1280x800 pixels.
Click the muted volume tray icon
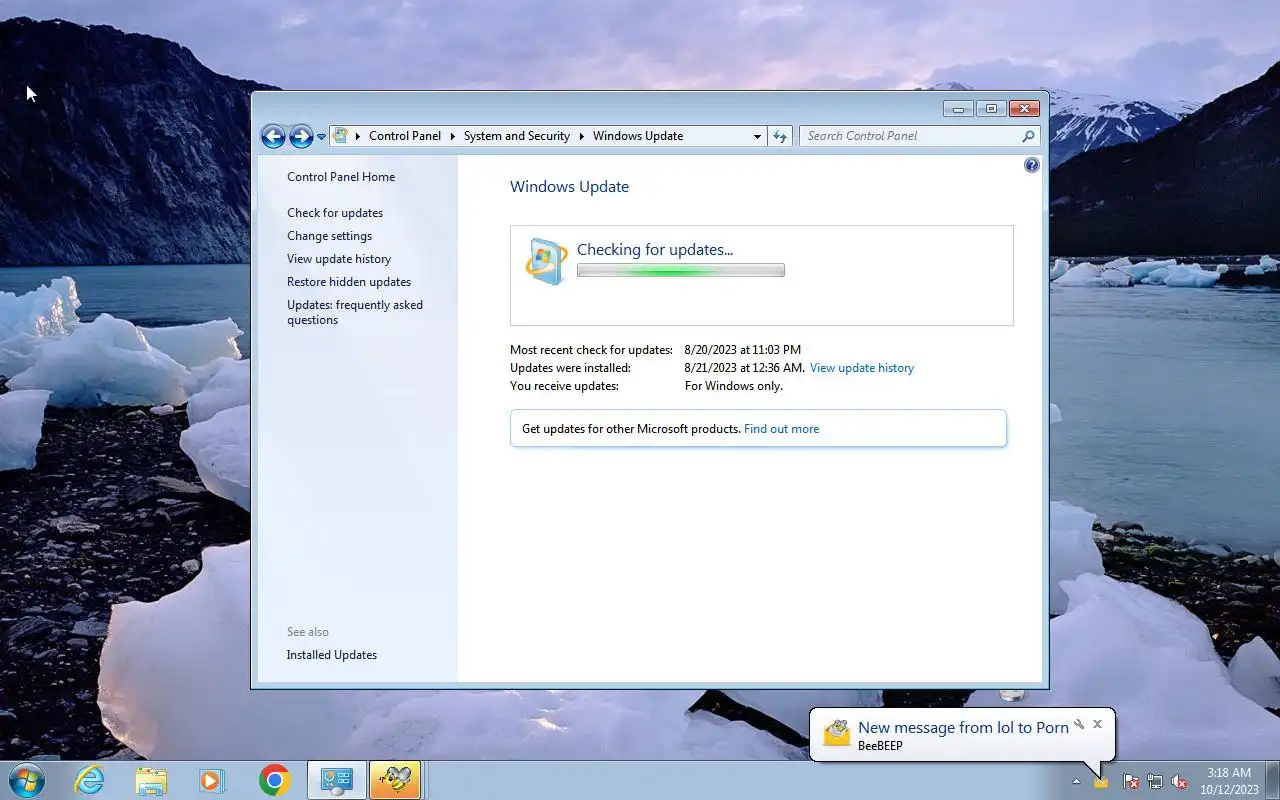click(x=1179, y=781)
